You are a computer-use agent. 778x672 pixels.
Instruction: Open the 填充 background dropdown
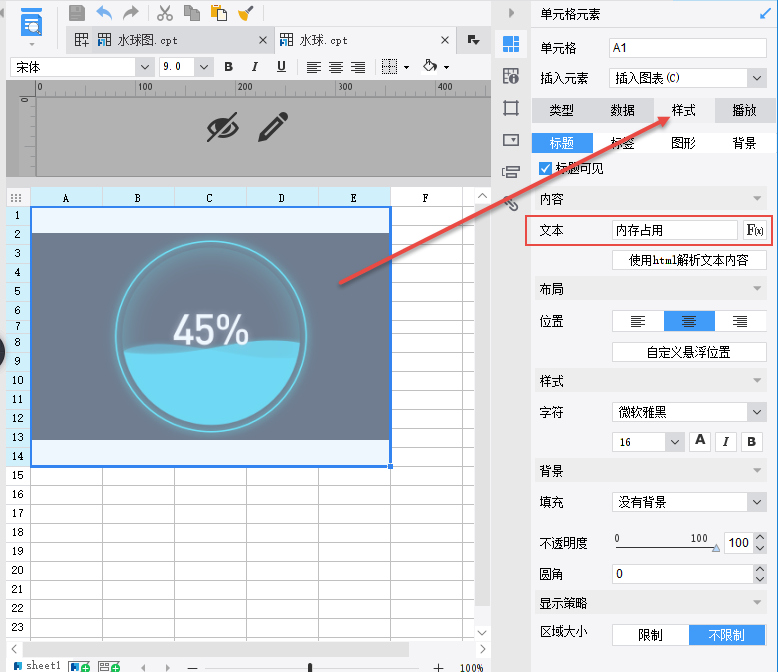pos(757,502)
